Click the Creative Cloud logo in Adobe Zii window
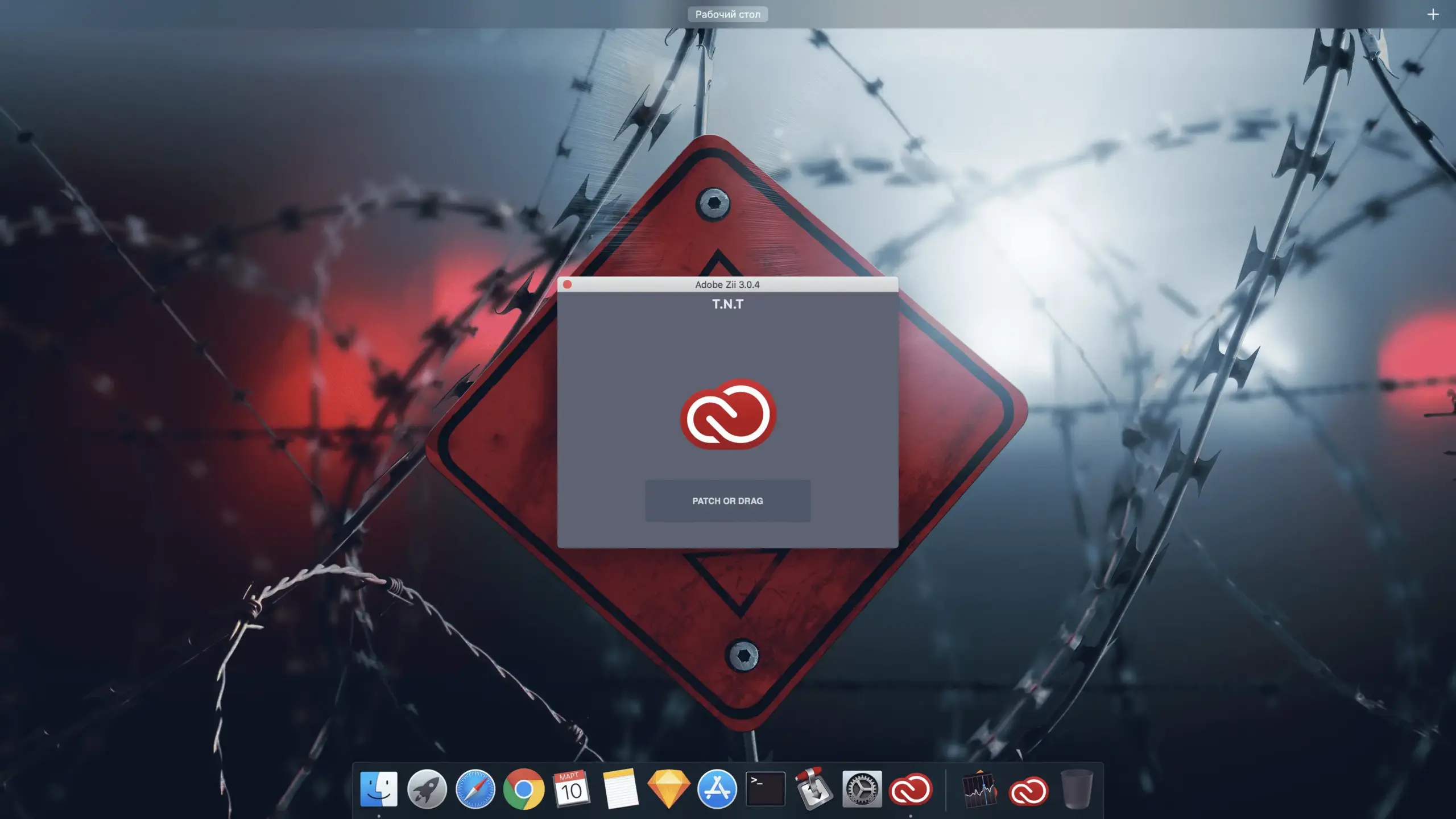This screenshot has height=819, width=1456. [x=728, y=414]
